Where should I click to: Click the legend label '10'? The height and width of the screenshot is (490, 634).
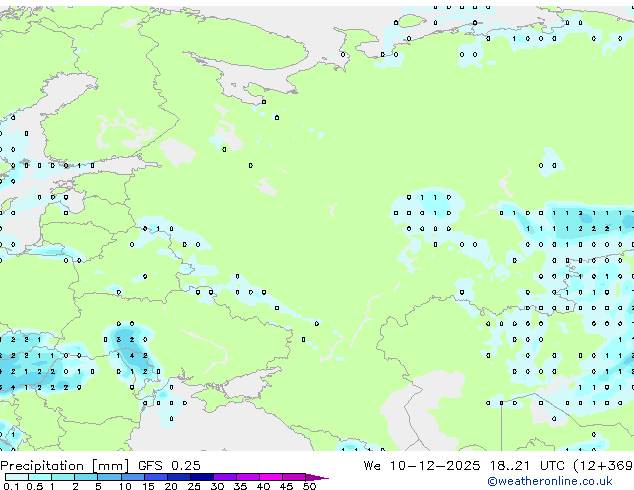(x=125, y=486)
